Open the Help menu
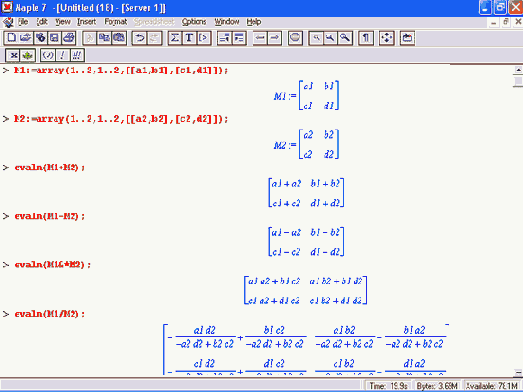The width and height of the screenshot is (523, 392). pyautogui.click(x=254, y=22)
